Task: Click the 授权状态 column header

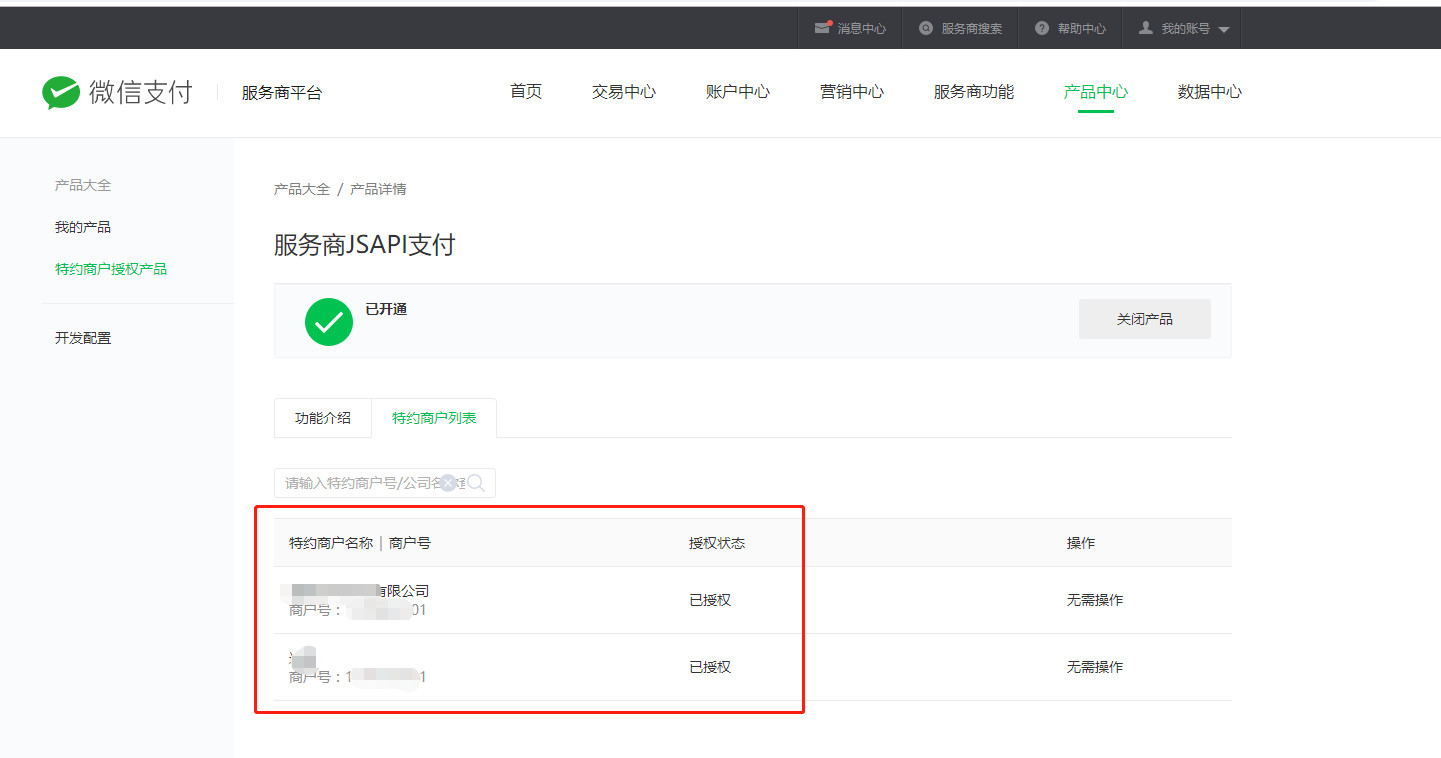Action: click(717, 543)
